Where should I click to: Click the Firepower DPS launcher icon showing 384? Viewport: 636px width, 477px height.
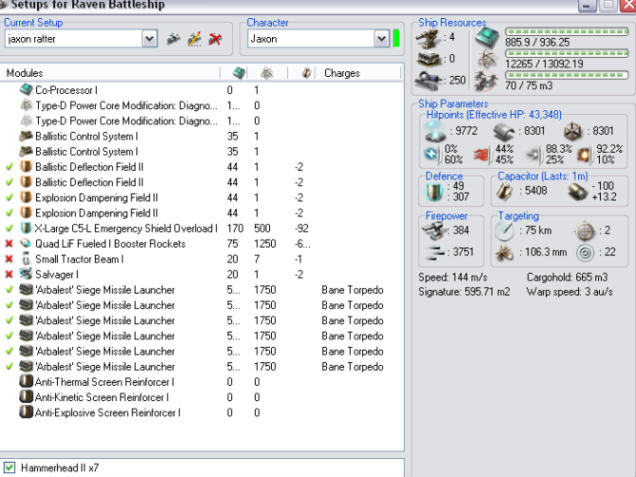click(x=435, y=230)
